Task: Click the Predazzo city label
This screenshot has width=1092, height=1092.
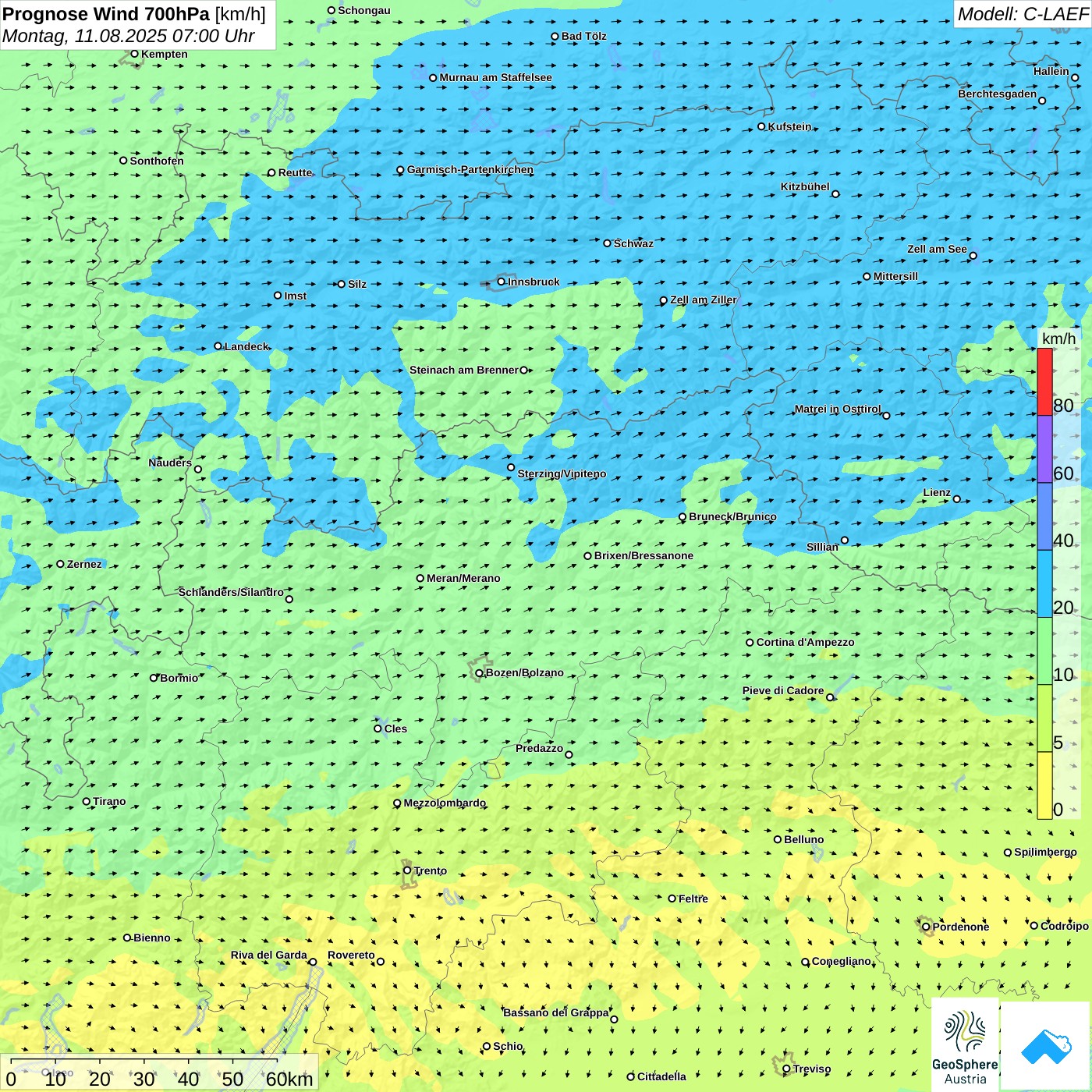Action: click(x=539, y=748)
